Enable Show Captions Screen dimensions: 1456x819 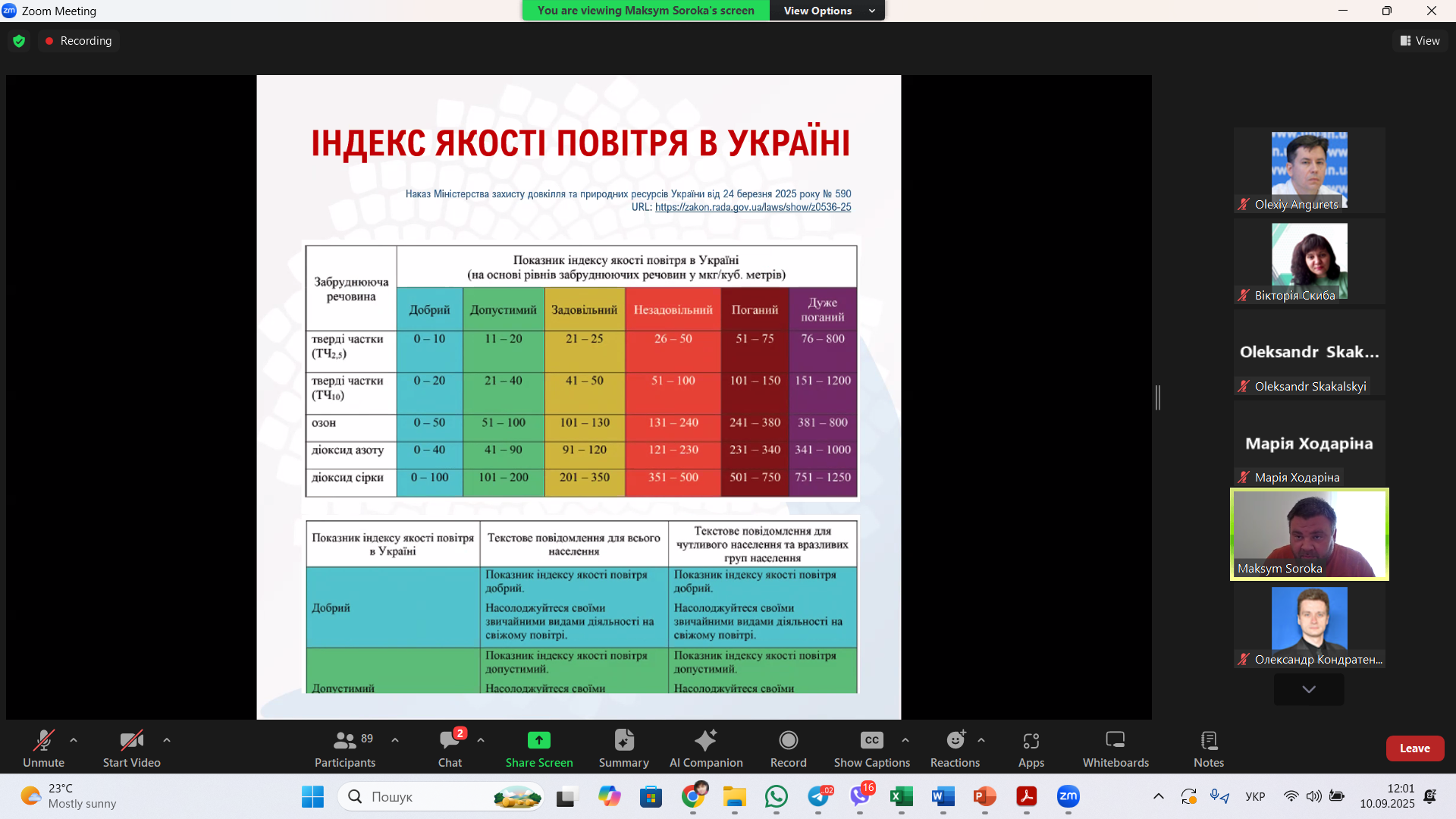(x=871, y=747)
